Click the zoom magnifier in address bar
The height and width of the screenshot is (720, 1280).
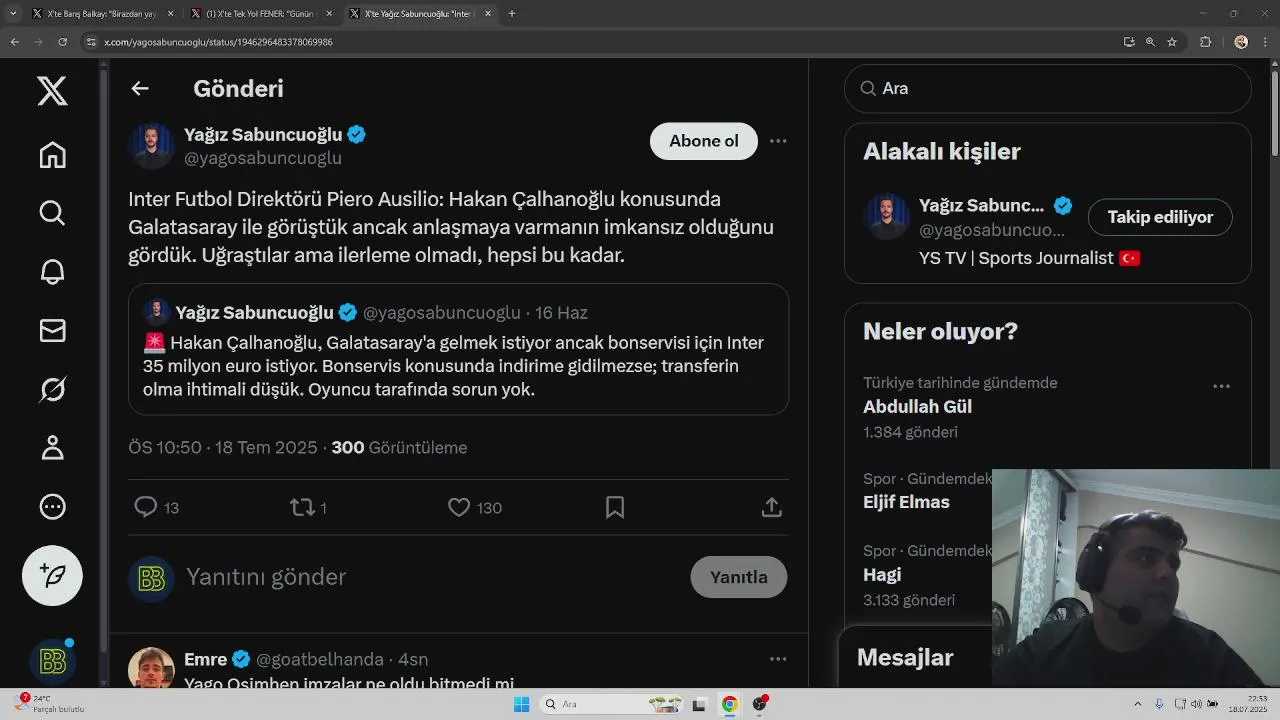point(1150,42)
